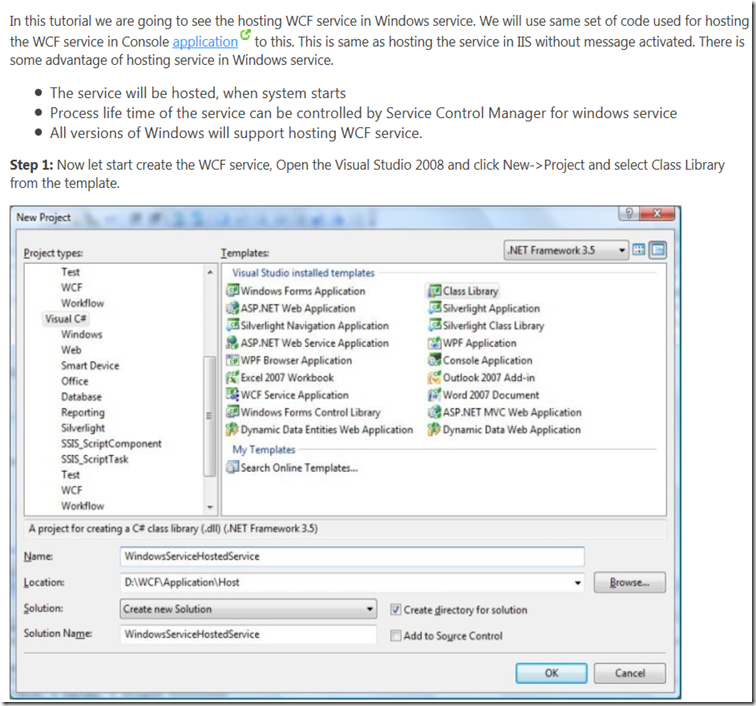The image size is (756, 706).
Task: Click the Solution Name input field
Action: (248, 634)
